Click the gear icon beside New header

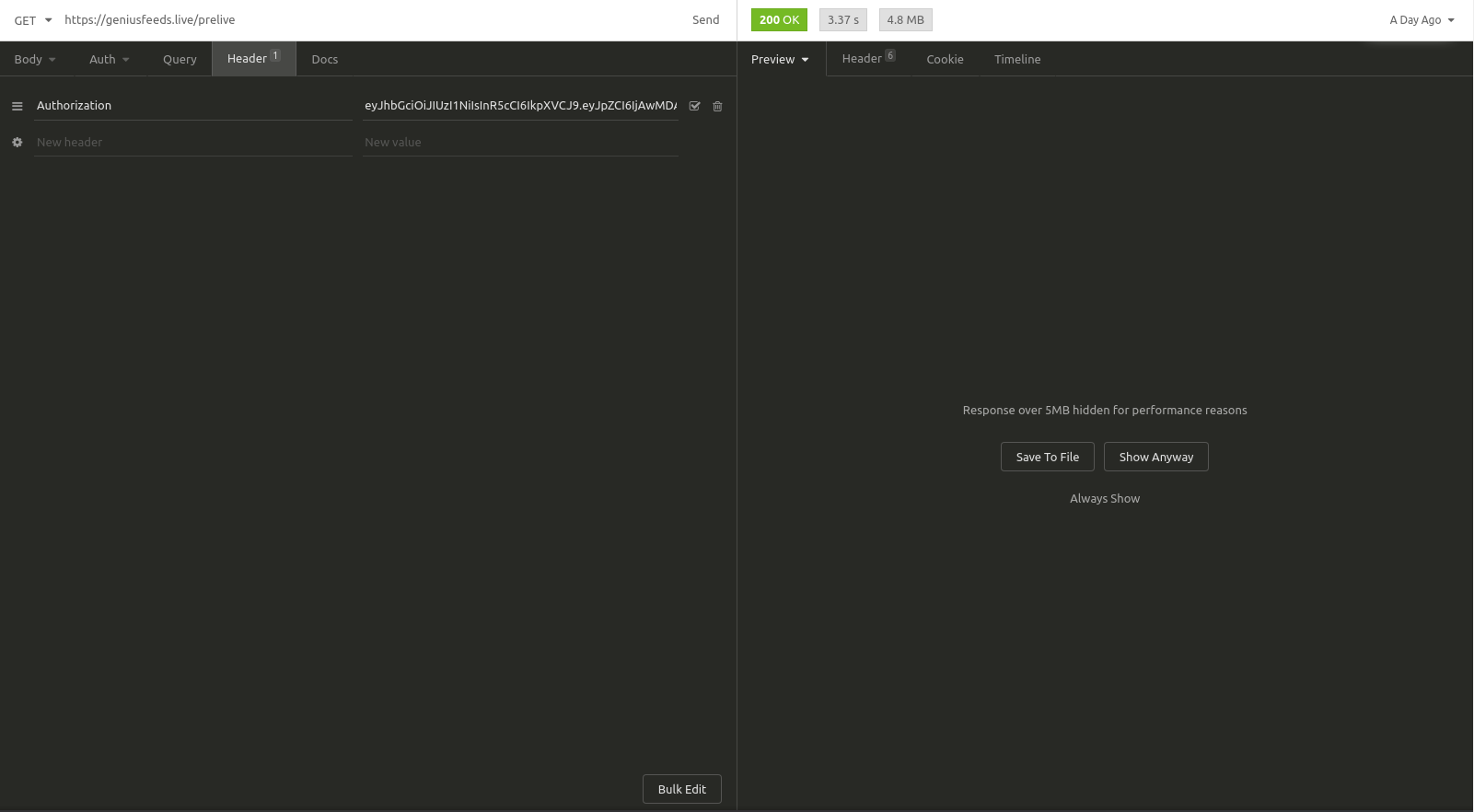pyautogui.click(x=17, y=142)
